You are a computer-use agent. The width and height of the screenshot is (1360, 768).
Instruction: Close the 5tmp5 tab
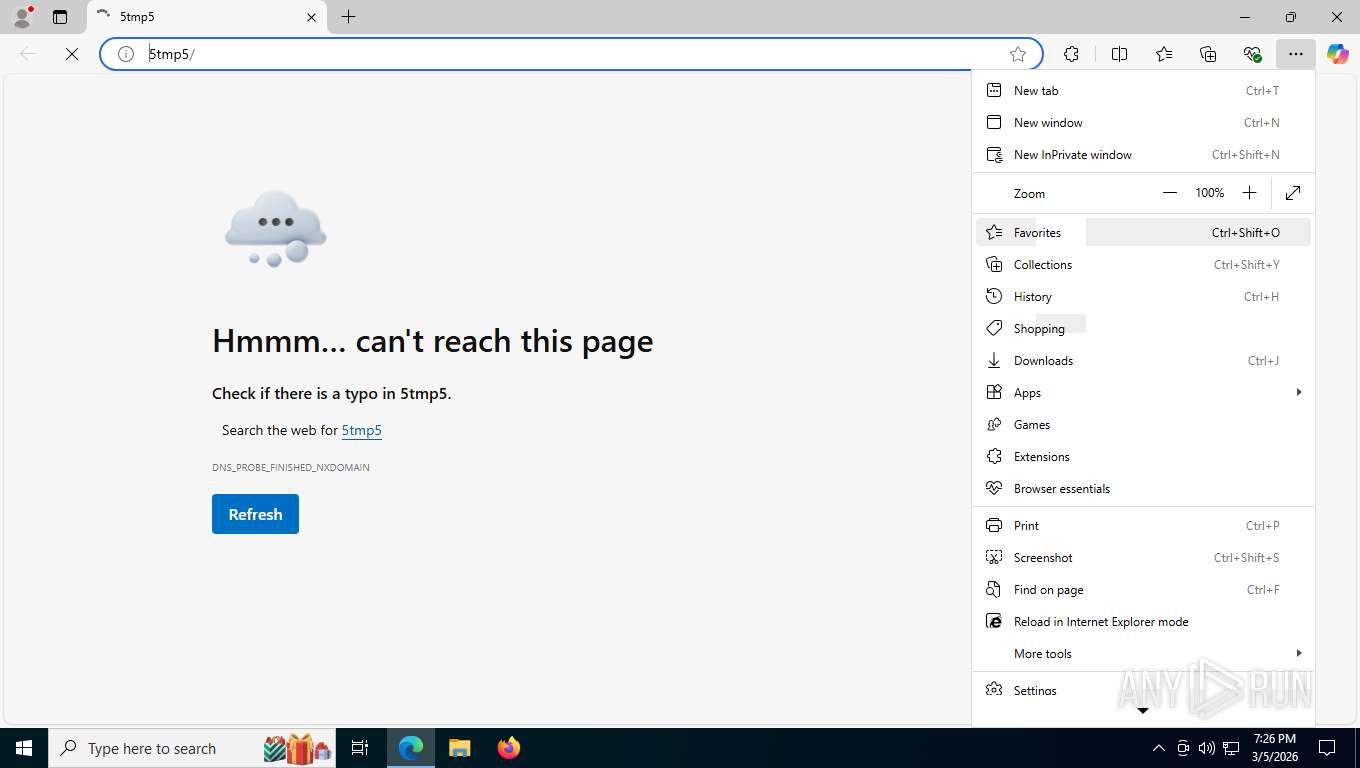click(x=311, y=17)
